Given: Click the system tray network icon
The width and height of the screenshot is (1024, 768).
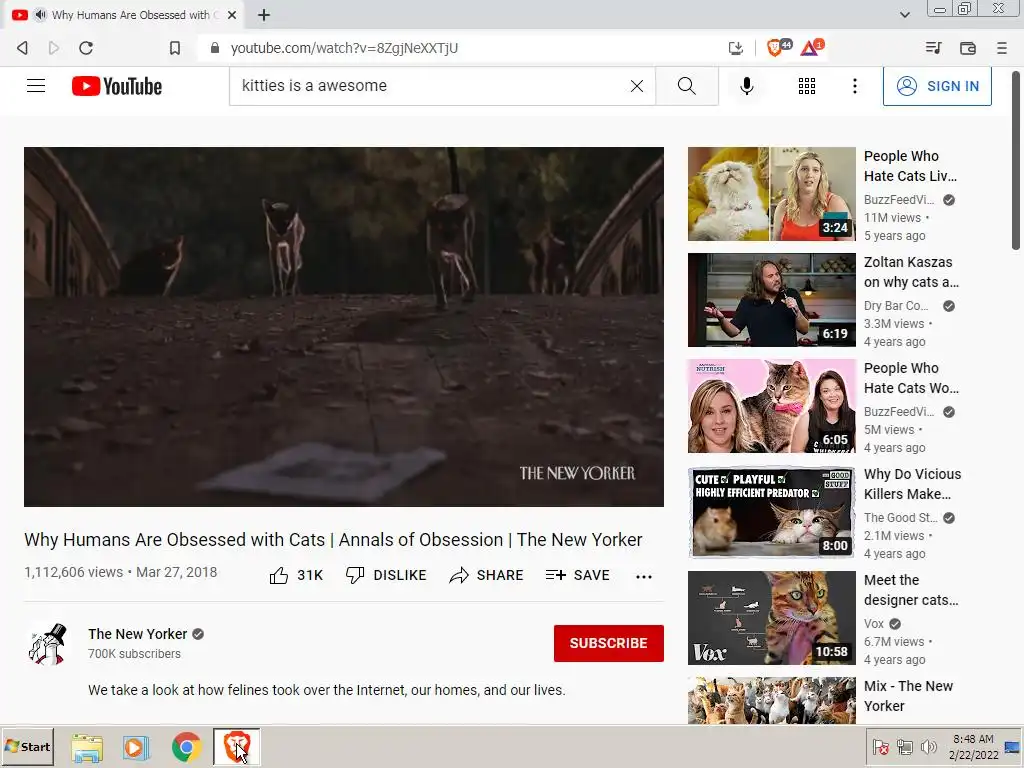Looking at the screenshot, I should pyautogui.click(x=904, y=746).
